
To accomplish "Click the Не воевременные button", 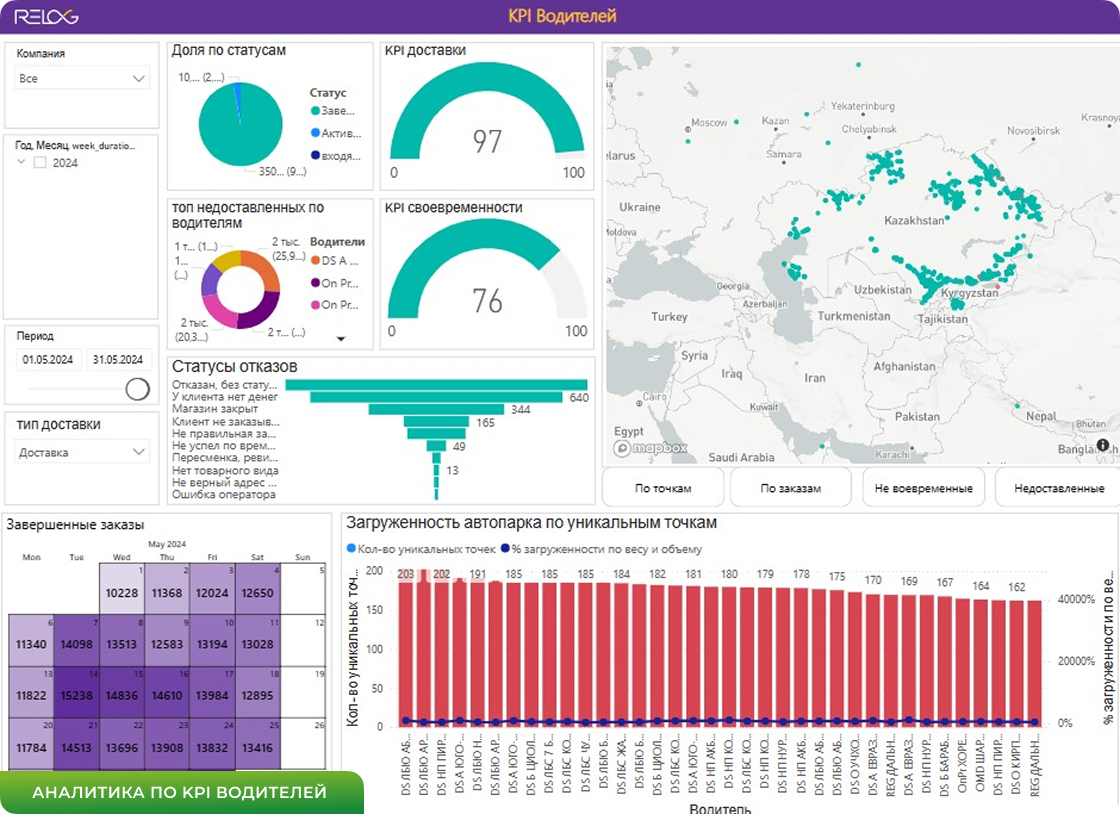I will 924,488.
